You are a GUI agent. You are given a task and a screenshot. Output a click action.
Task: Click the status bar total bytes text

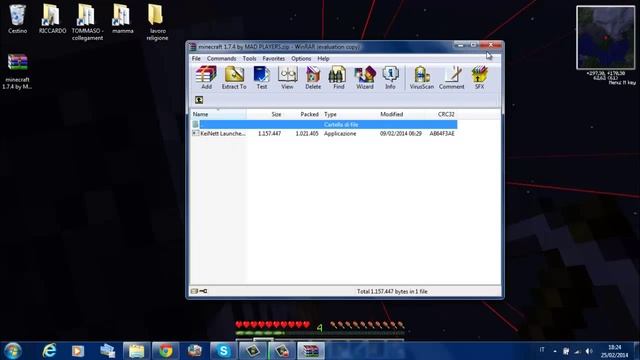coord(392,291)
